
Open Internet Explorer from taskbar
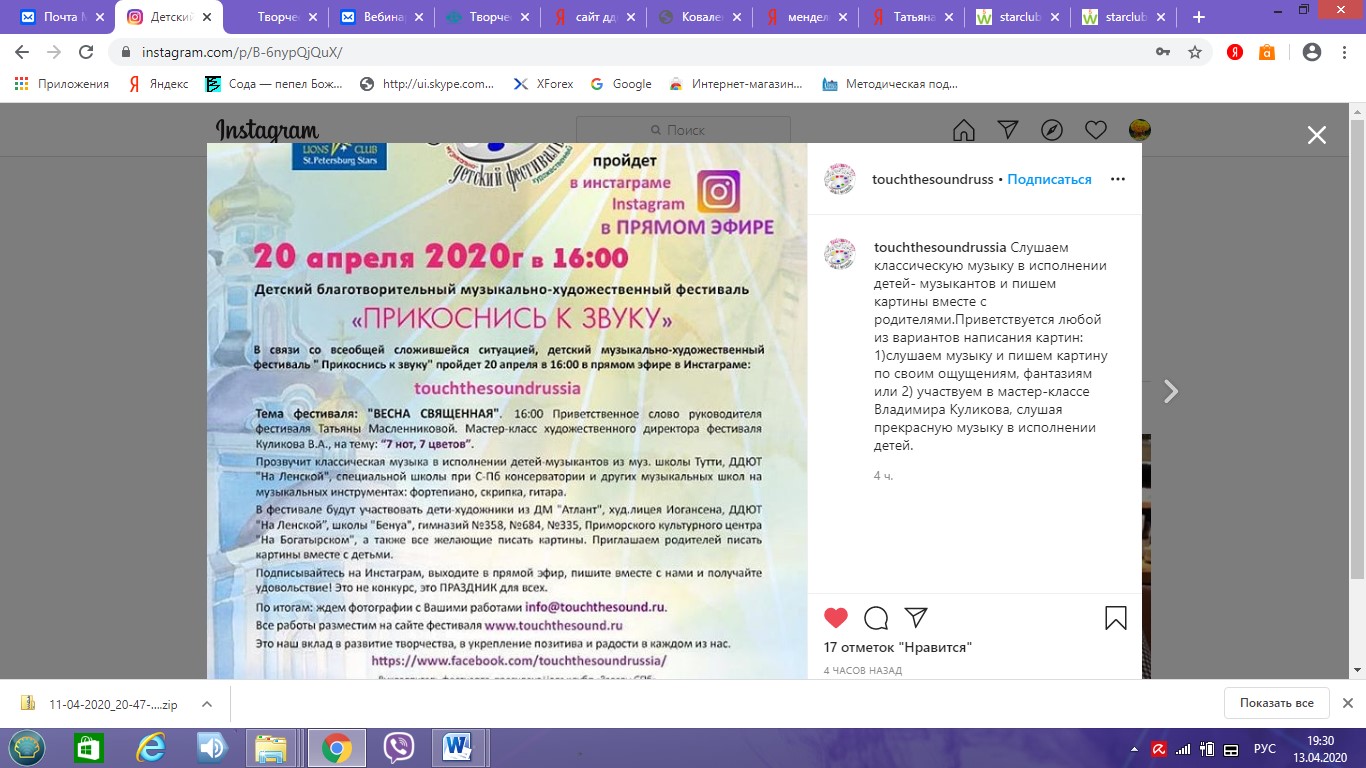(152, 748)
